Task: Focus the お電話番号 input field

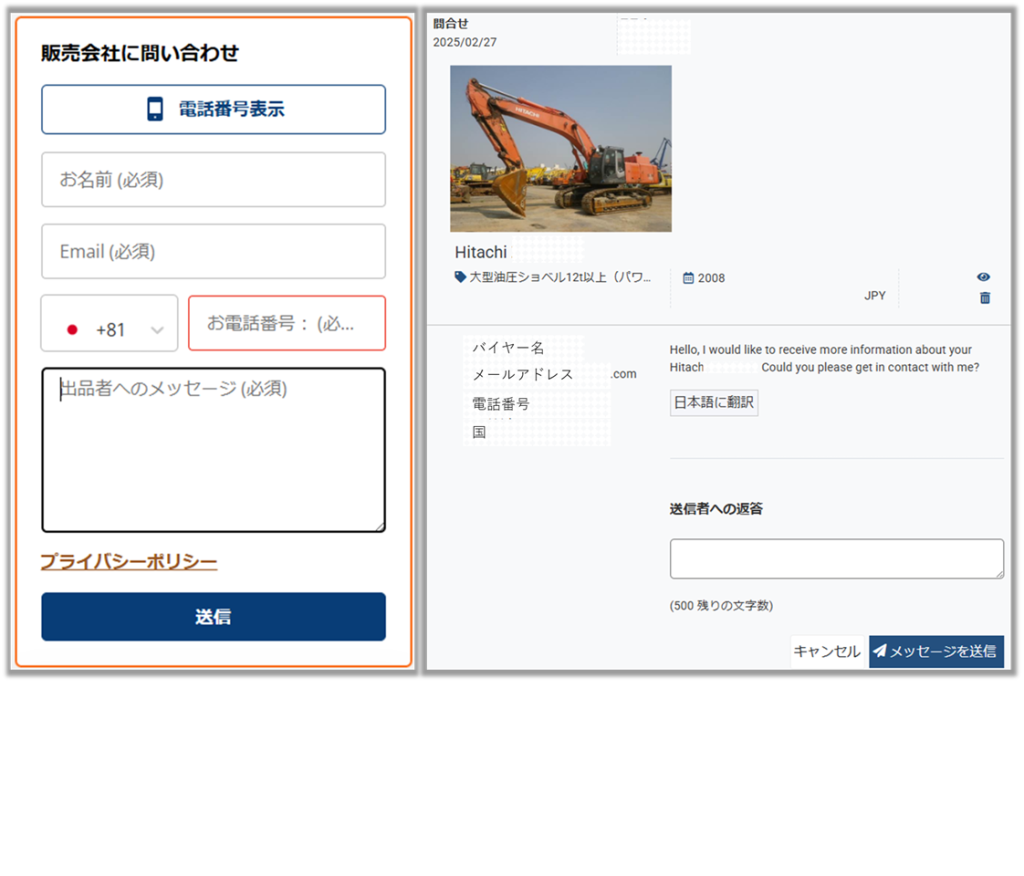Action: 287,323
